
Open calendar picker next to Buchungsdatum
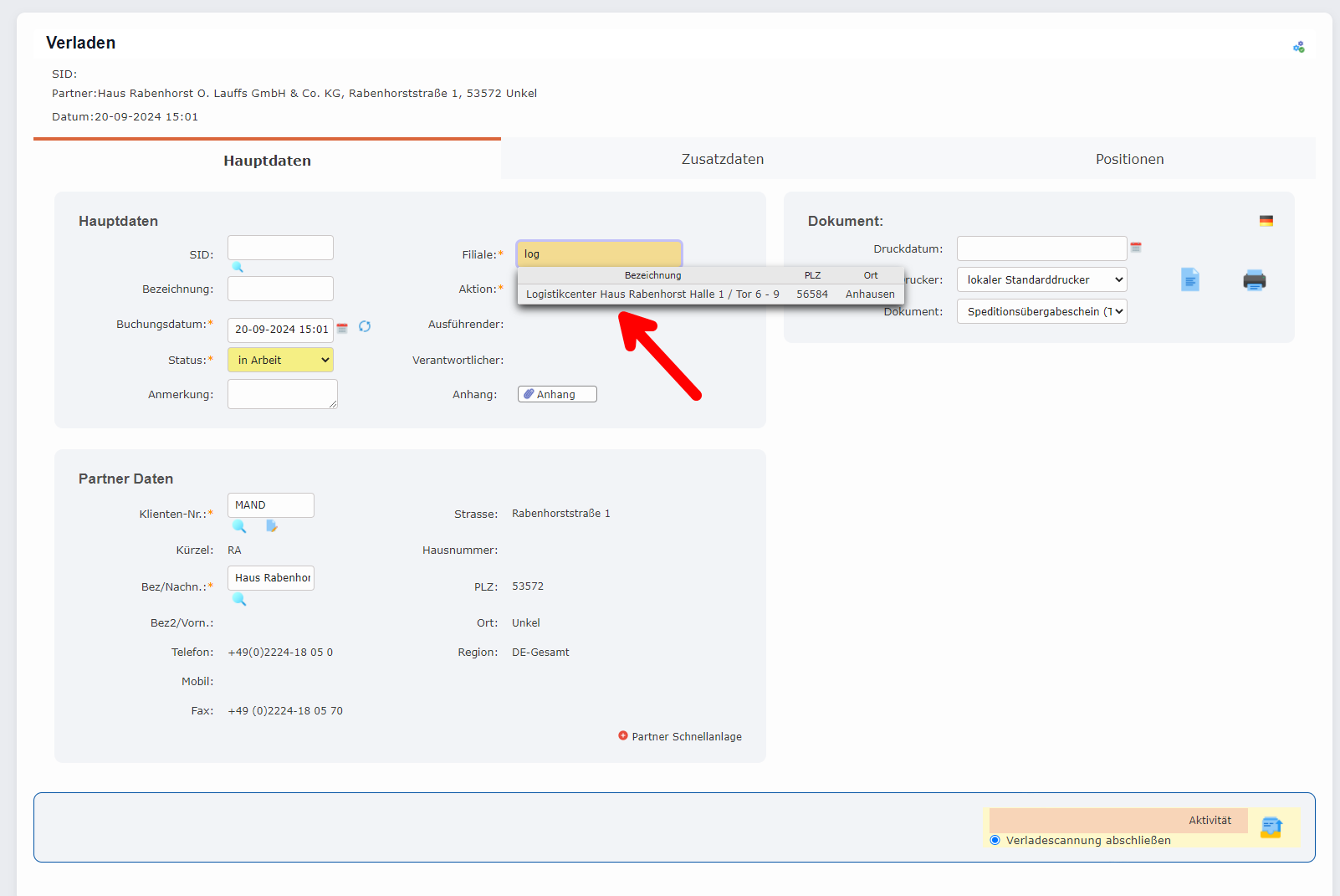click(x=342, y=329)
